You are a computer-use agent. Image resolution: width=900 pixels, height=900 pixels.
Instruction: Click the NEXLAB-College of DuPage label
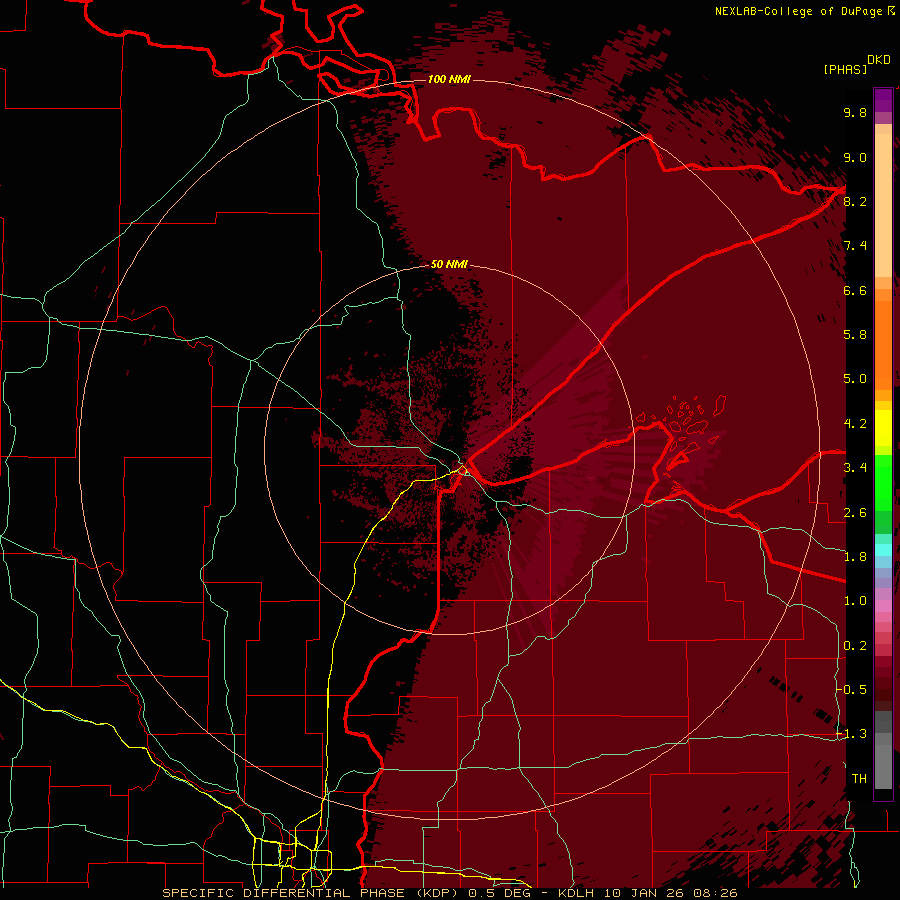point(804,11)
